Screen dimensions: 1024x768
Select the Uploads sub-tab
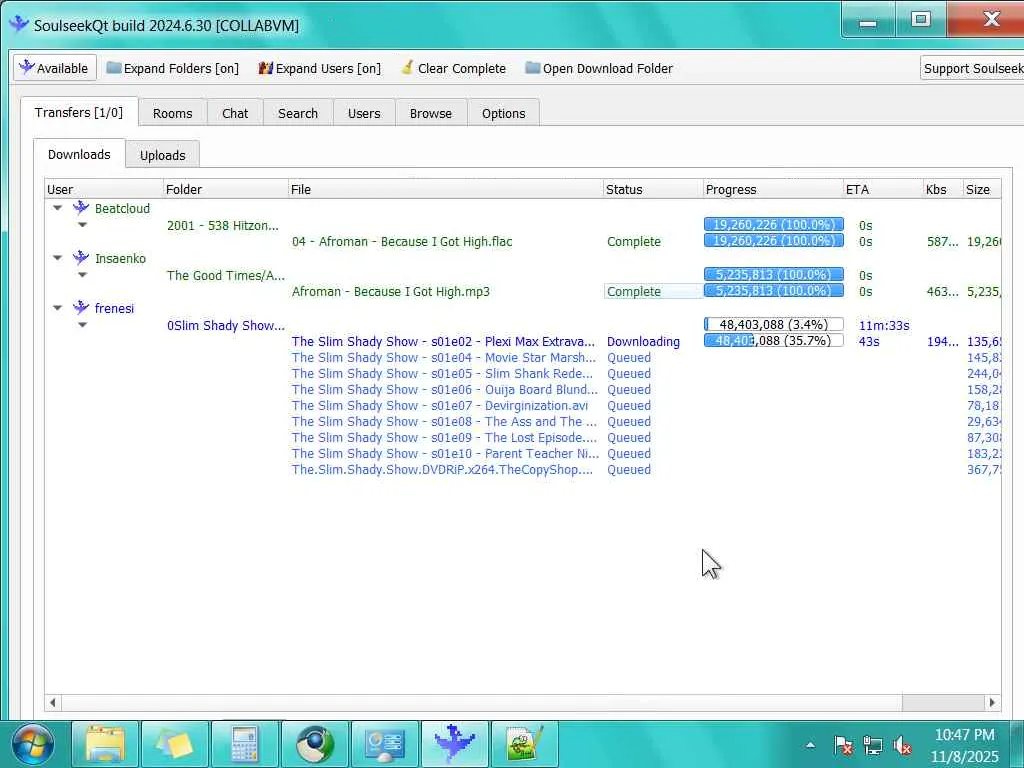pyautogui.click(x=163, y=155)
